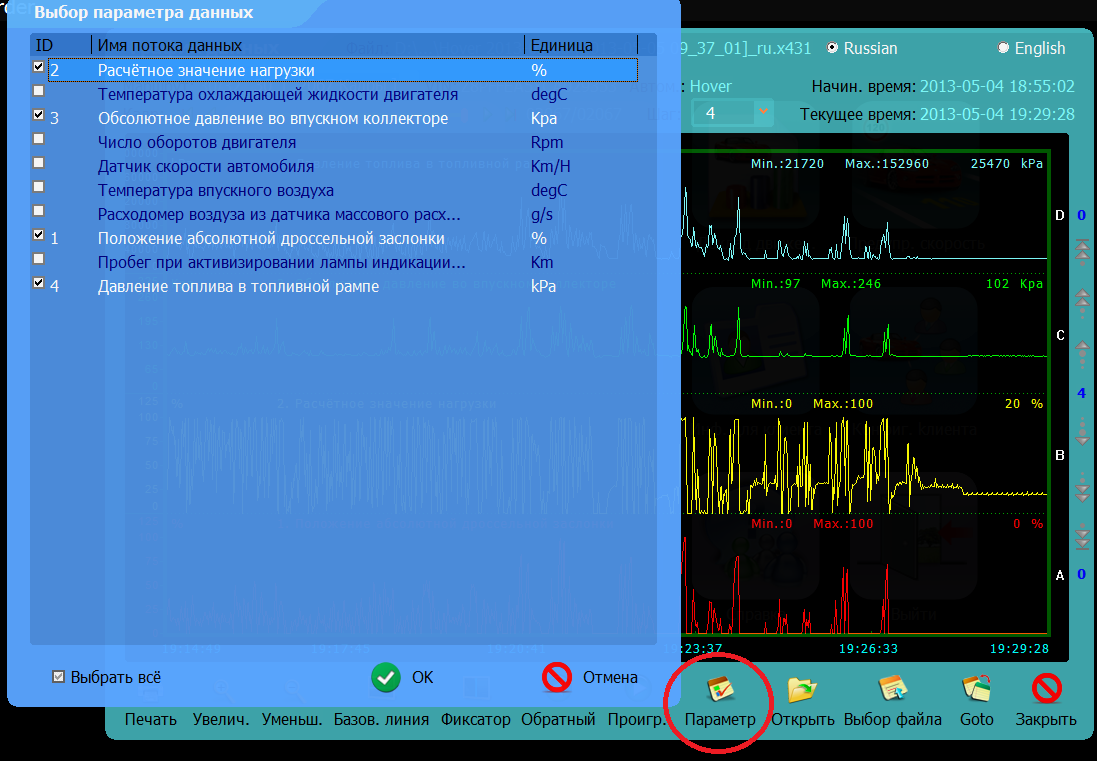This screenshot has width=1097, height=761.
Task: Click the Km/H unit cell
Action: point(549,166)
